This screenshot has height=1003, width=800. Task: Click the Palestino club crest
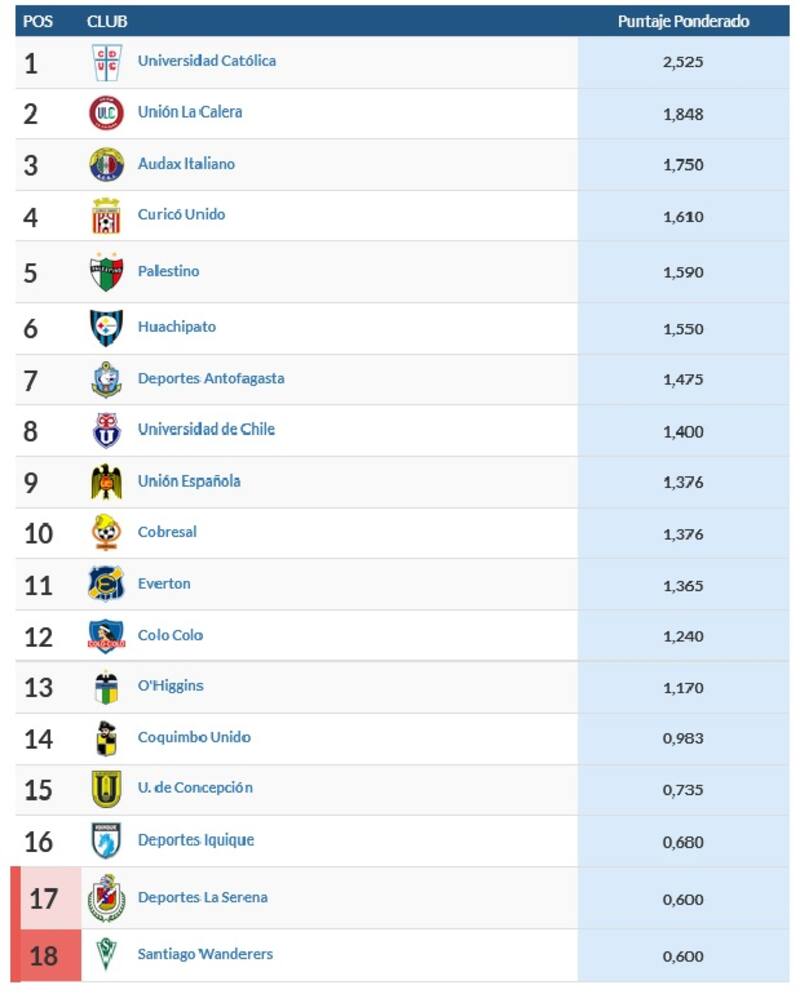coord(106,272)
